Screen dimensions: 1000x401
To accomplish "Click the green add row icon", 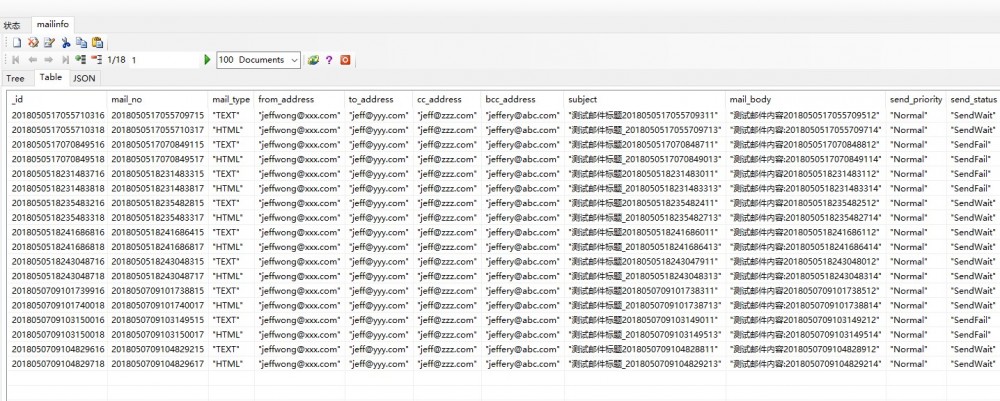I will 80,59.
